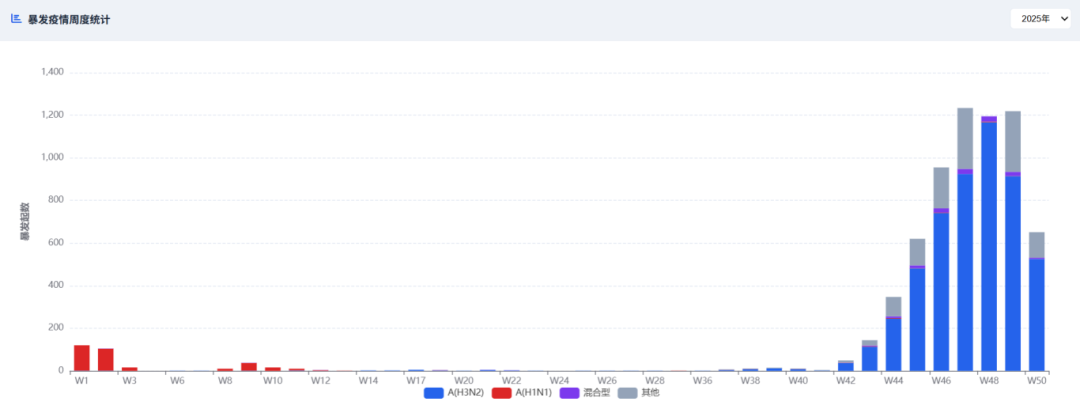
Task: Toggle the A(H1N1) legend series
Action: click(528, 393)
